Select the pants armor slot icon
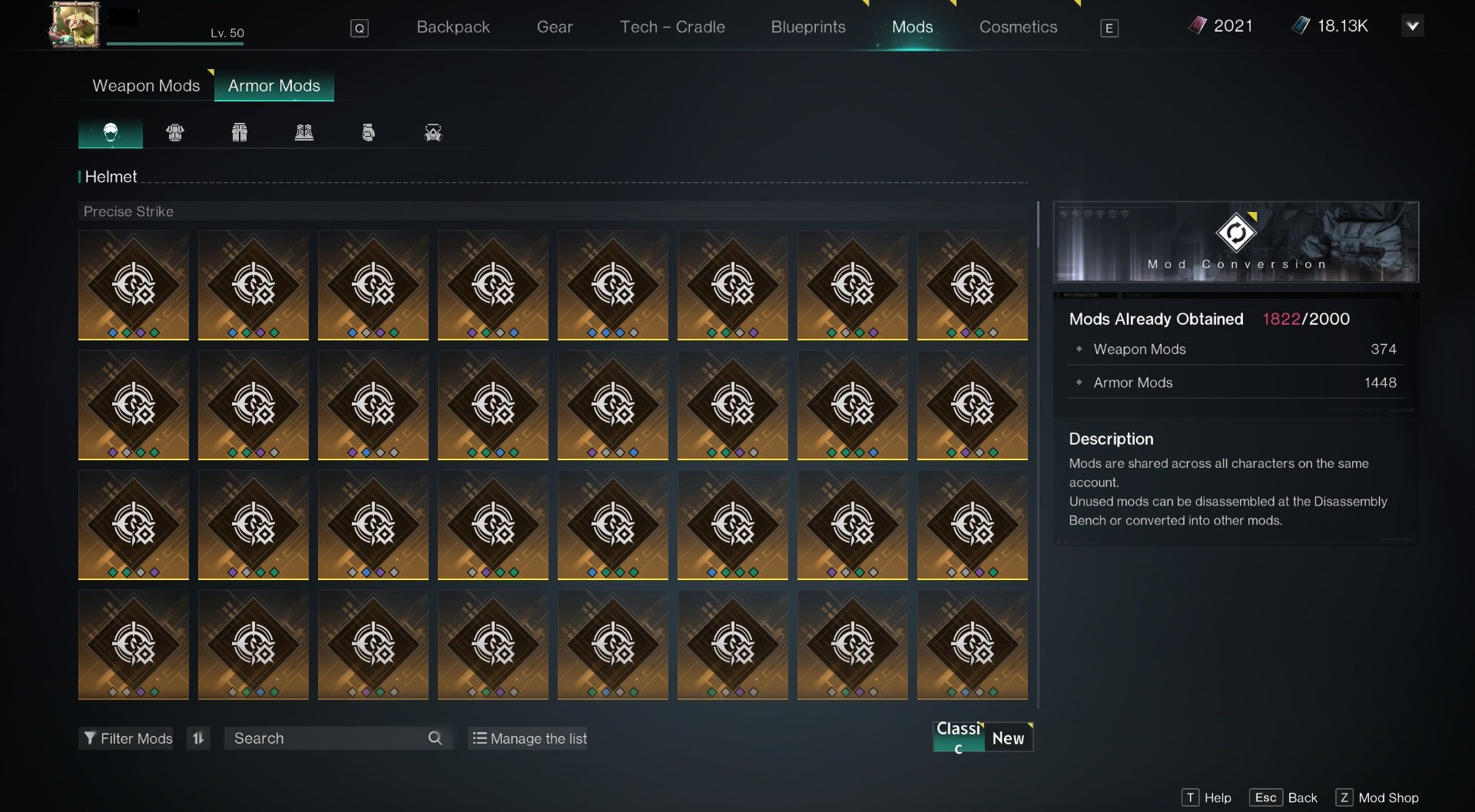 [x=240, y=133]
